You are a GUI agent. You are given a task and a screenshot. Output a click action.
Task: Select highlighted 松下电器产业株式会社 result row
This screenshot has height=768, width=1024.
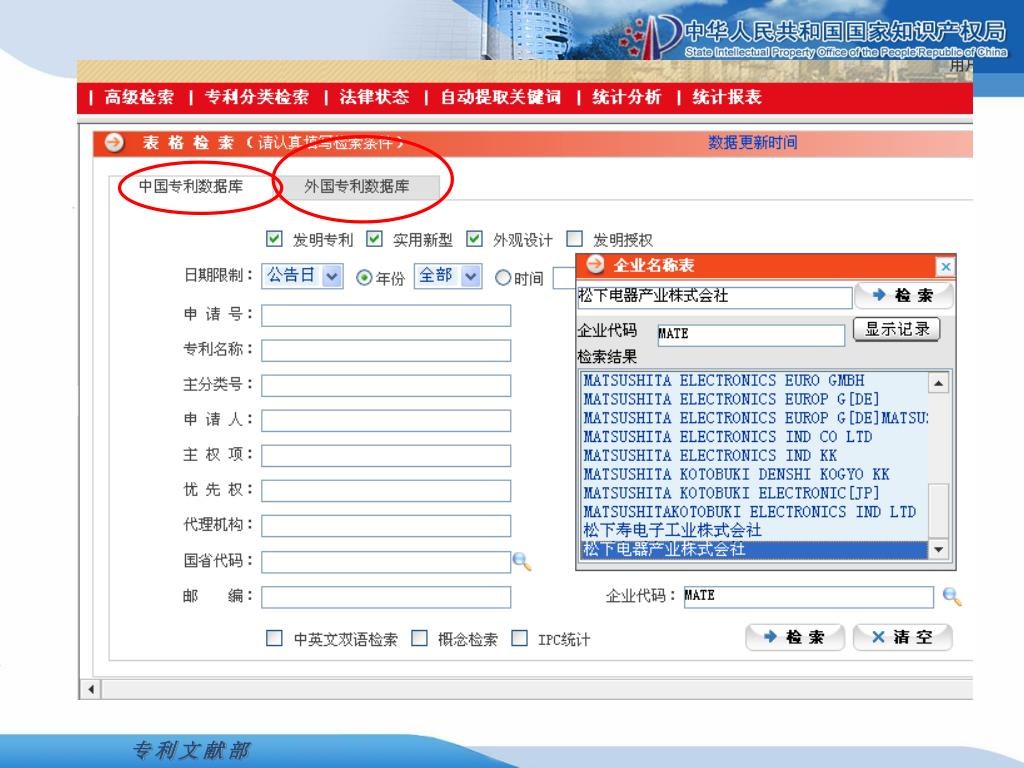(754, 550)
